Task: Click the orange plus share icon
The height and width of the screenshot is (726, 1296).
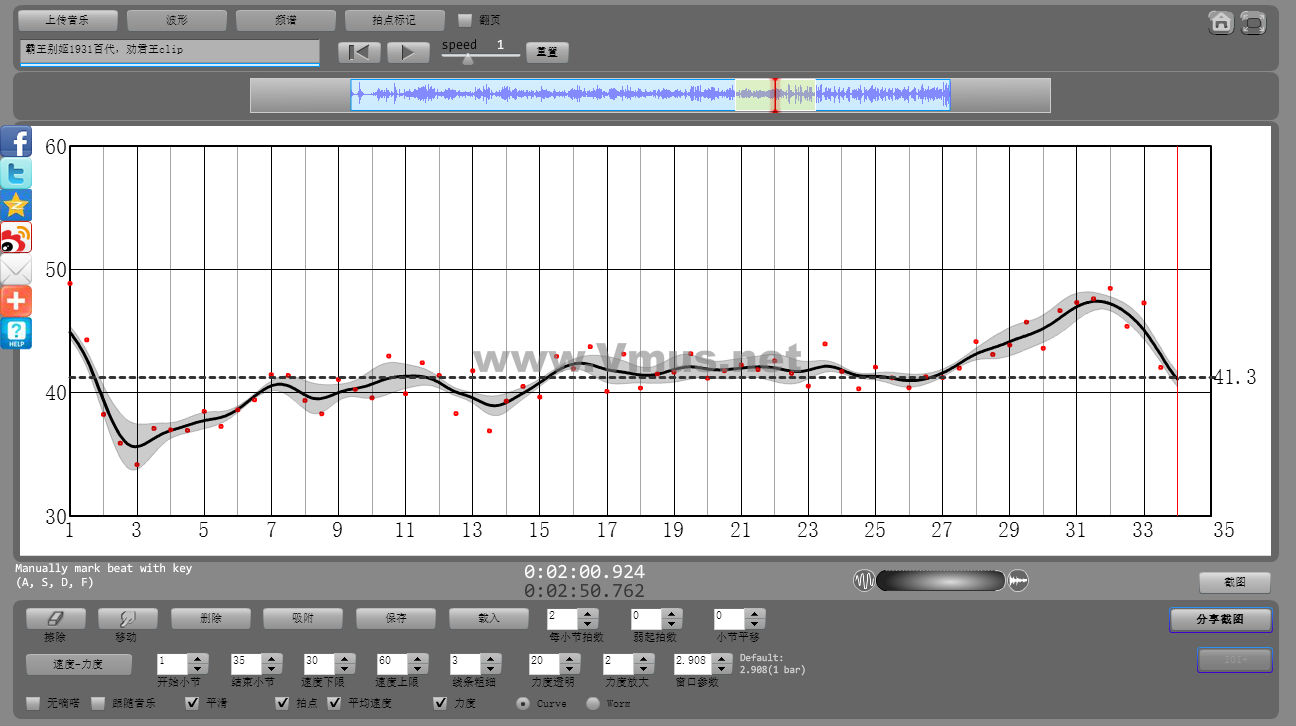Action: pyautogui.click(x=16, y=301)
